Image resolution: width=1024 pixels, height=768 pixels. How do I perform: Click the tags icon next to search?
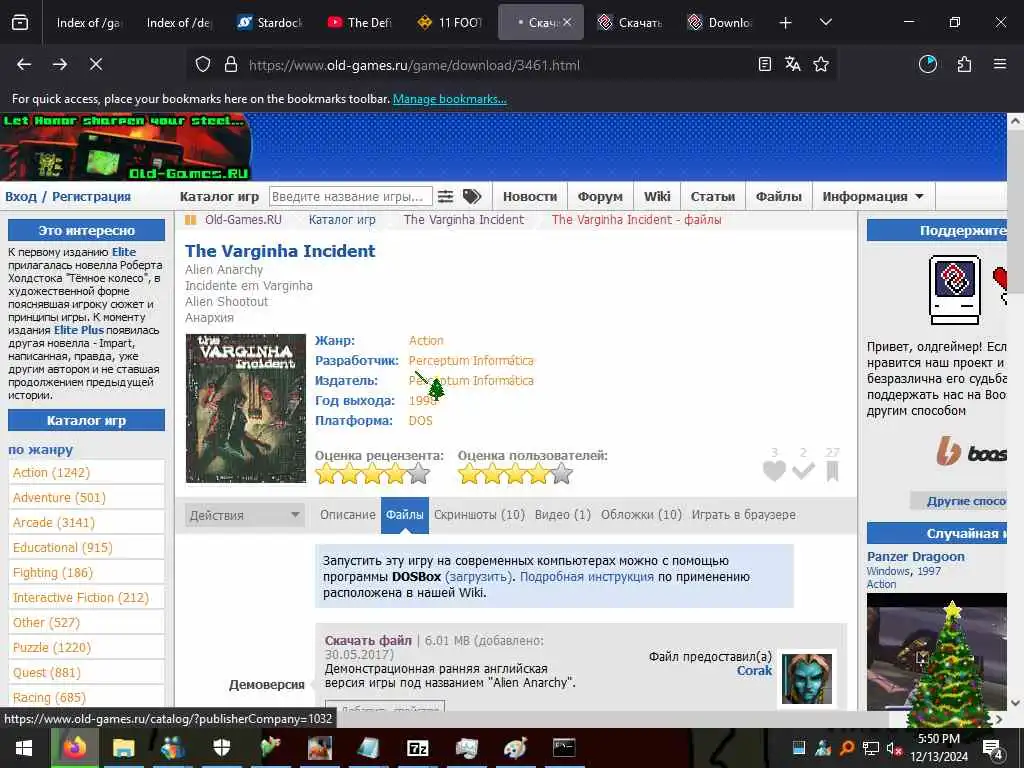click(x=472, y=196)
